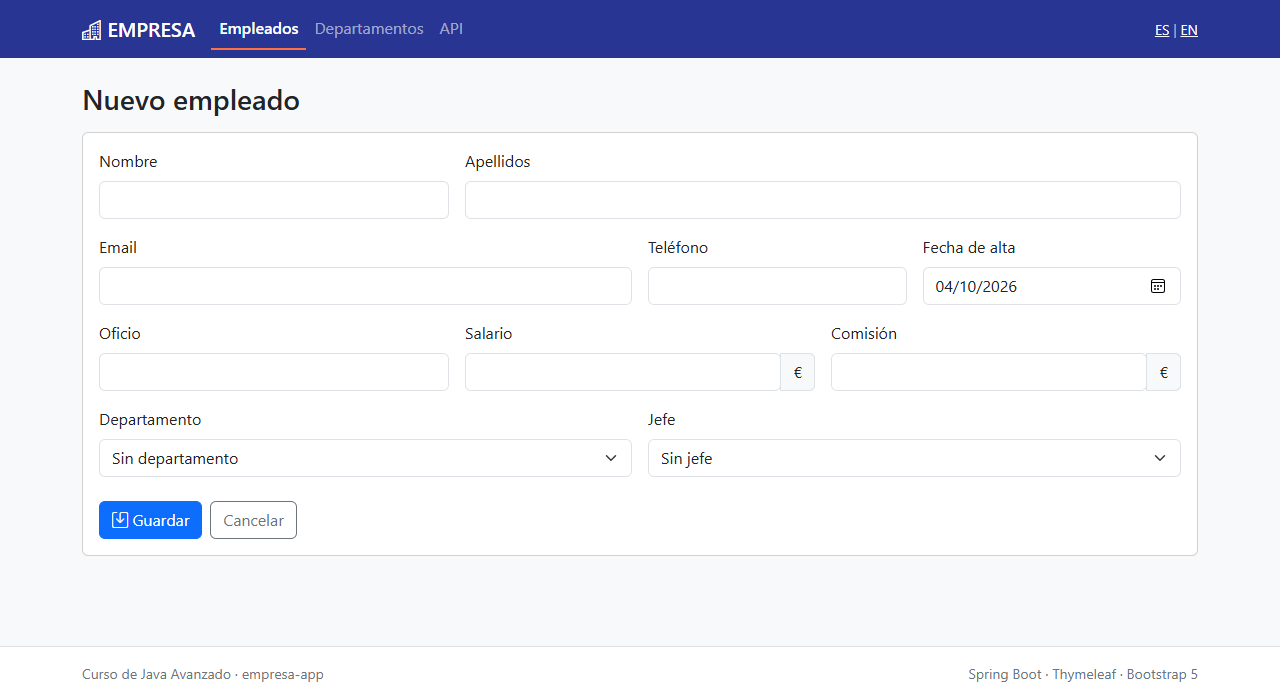Click the EMPRESA building logo icon

coord(91,30)
